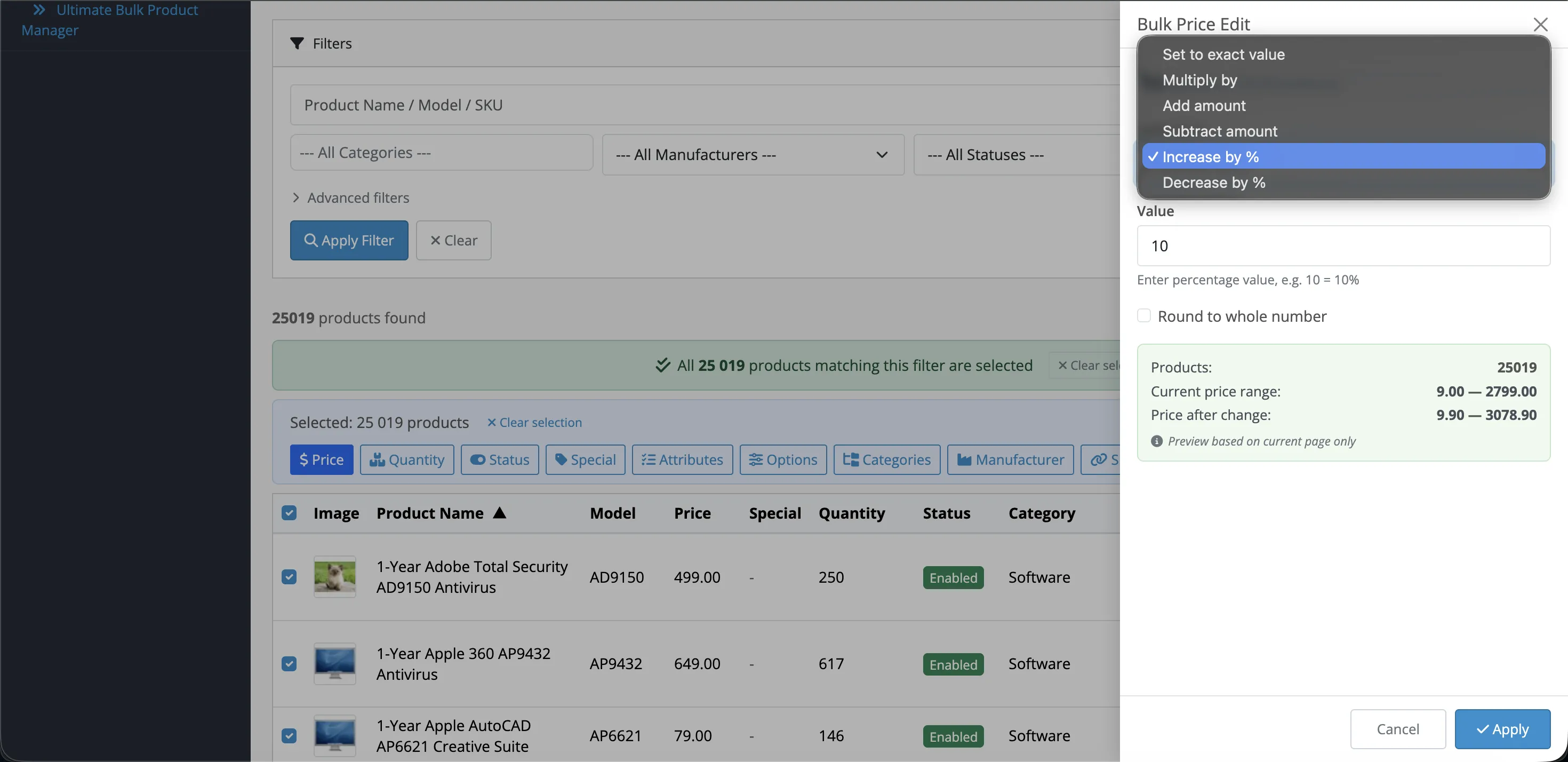Uncheck the AD9150 Antivirus product row

click(x=289, y=577)
